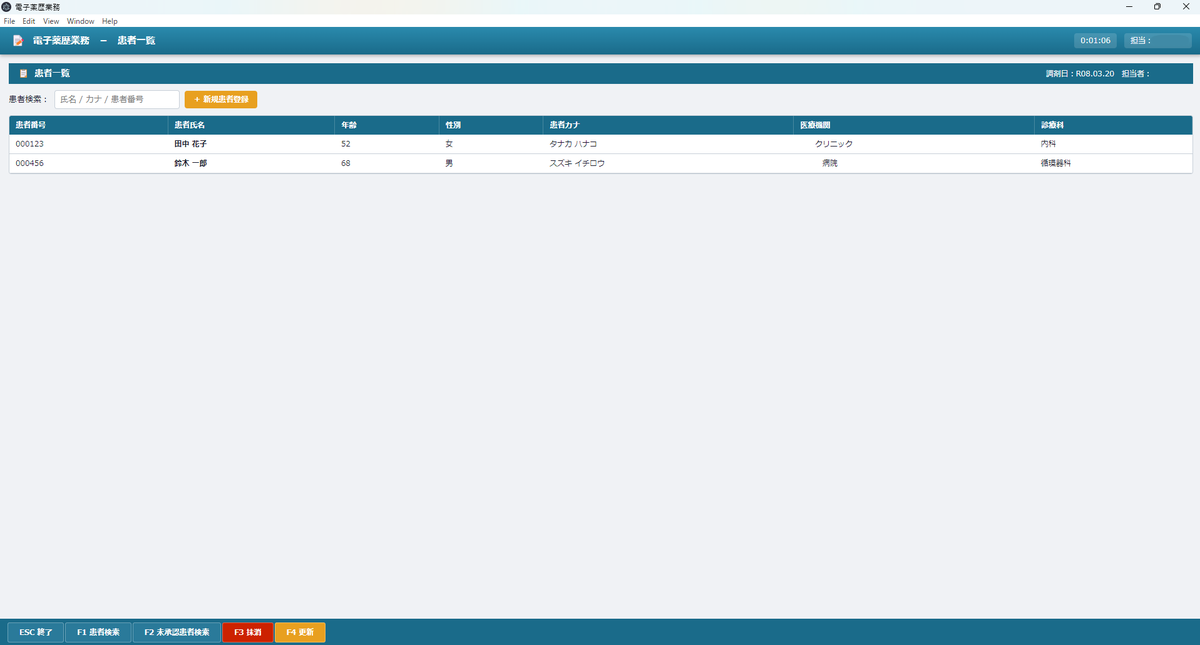
Task: Click the 担当 badge in the header
Action: click(x=1157, y=41)
